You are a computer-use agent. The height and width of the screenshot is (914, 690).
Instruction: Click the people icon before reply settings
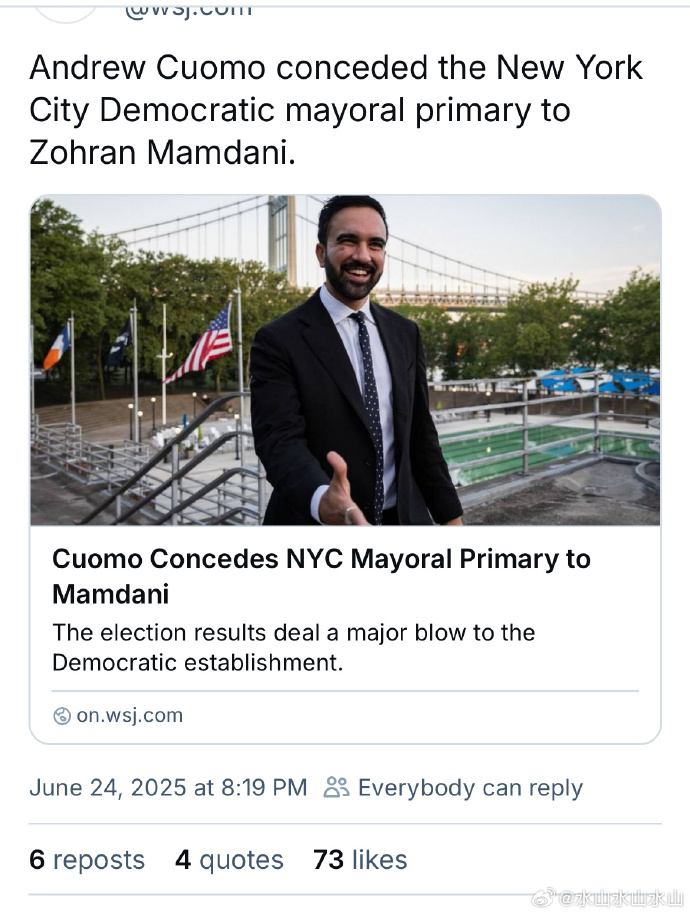pyautogui.click(x=336, y=787)
